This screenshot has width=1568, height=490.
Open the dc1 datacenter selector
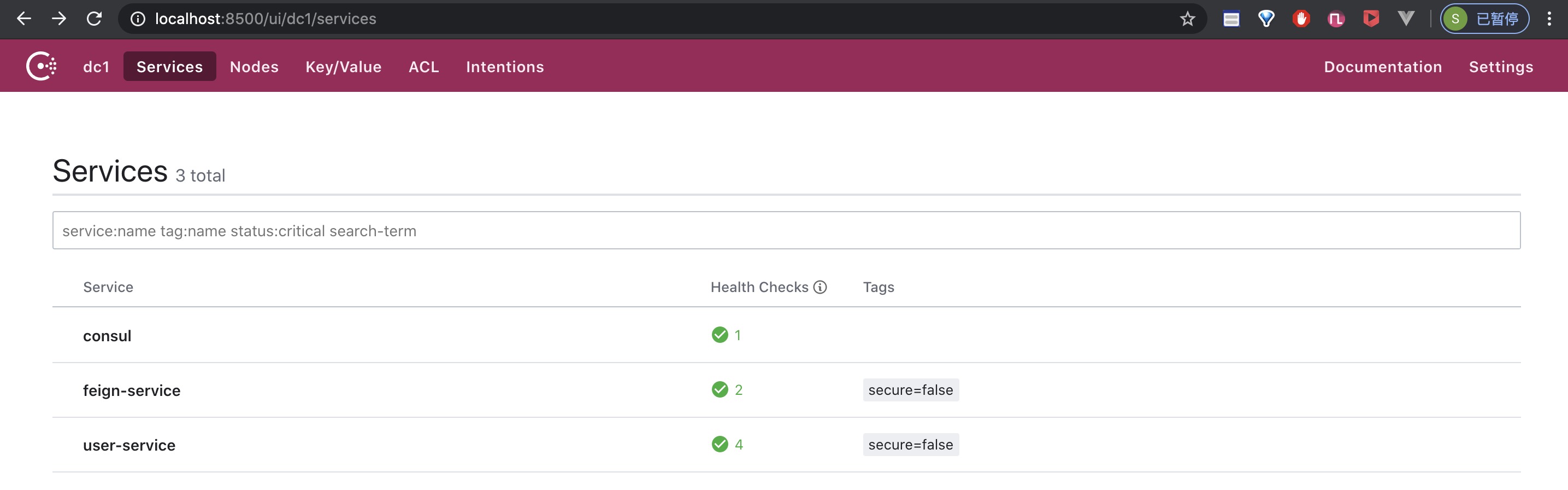tap(96, 66)
